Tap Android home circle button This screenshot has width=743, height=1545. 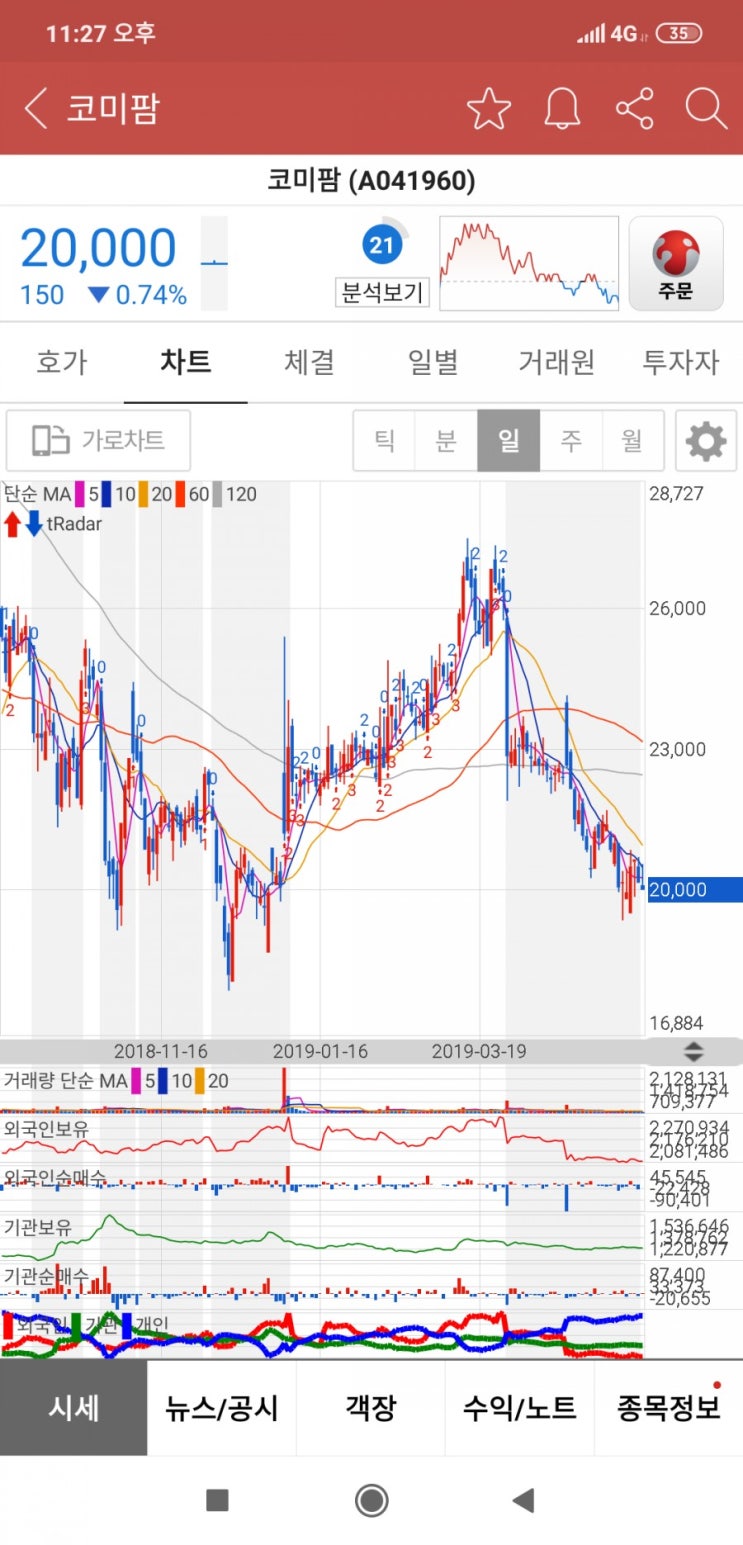tap(372, 1500)
